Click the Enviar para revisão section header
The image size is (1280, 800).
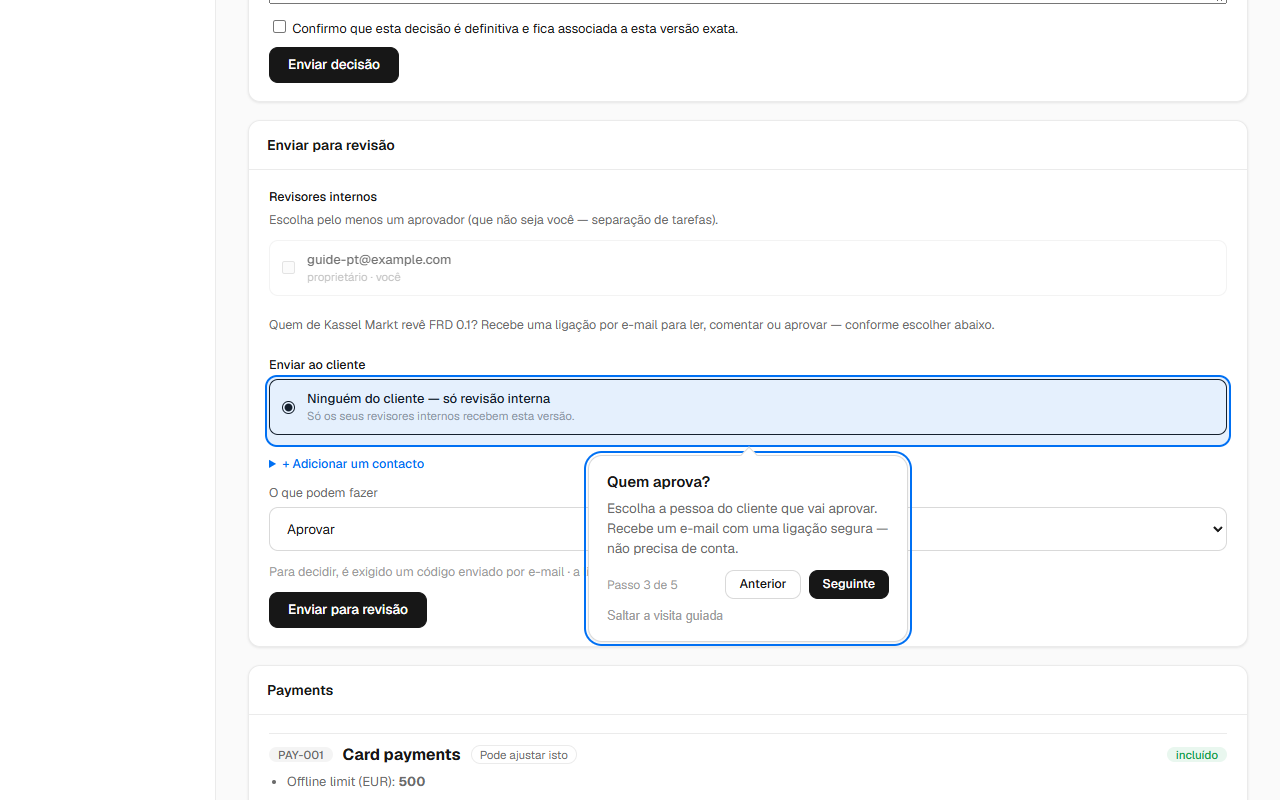[x=331, y=146]
